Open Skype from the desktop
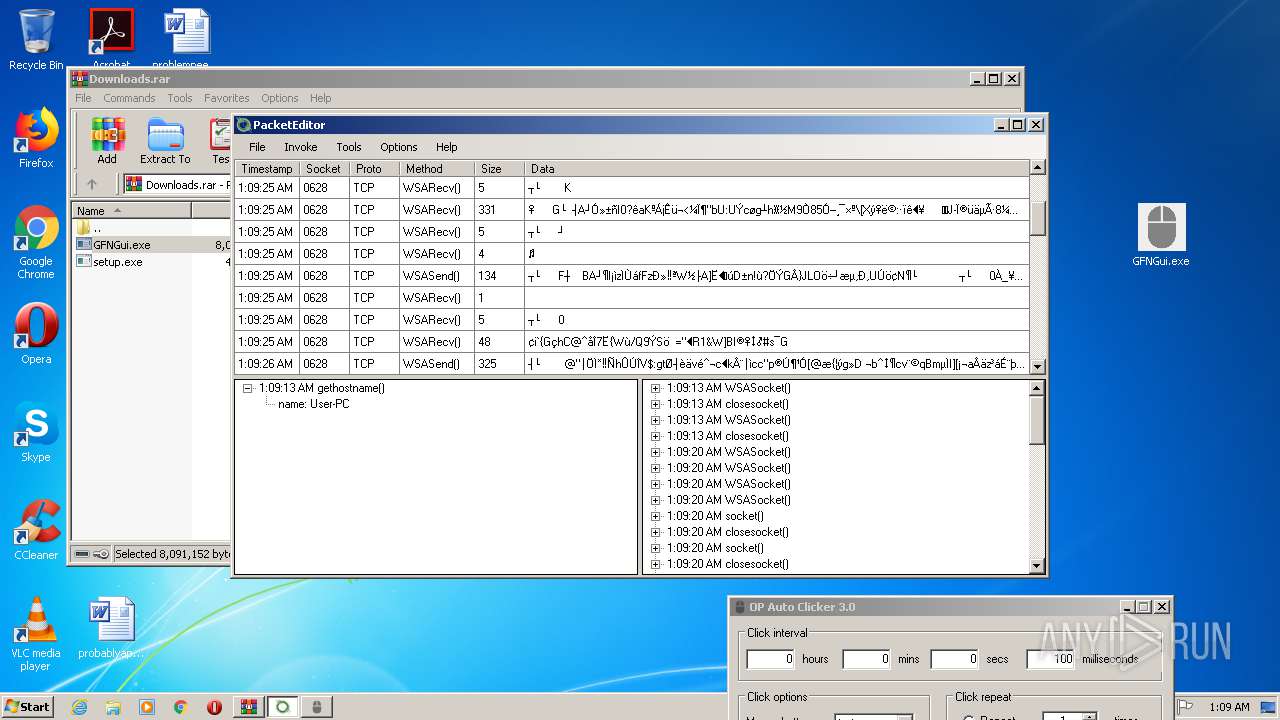 (36, 432)
